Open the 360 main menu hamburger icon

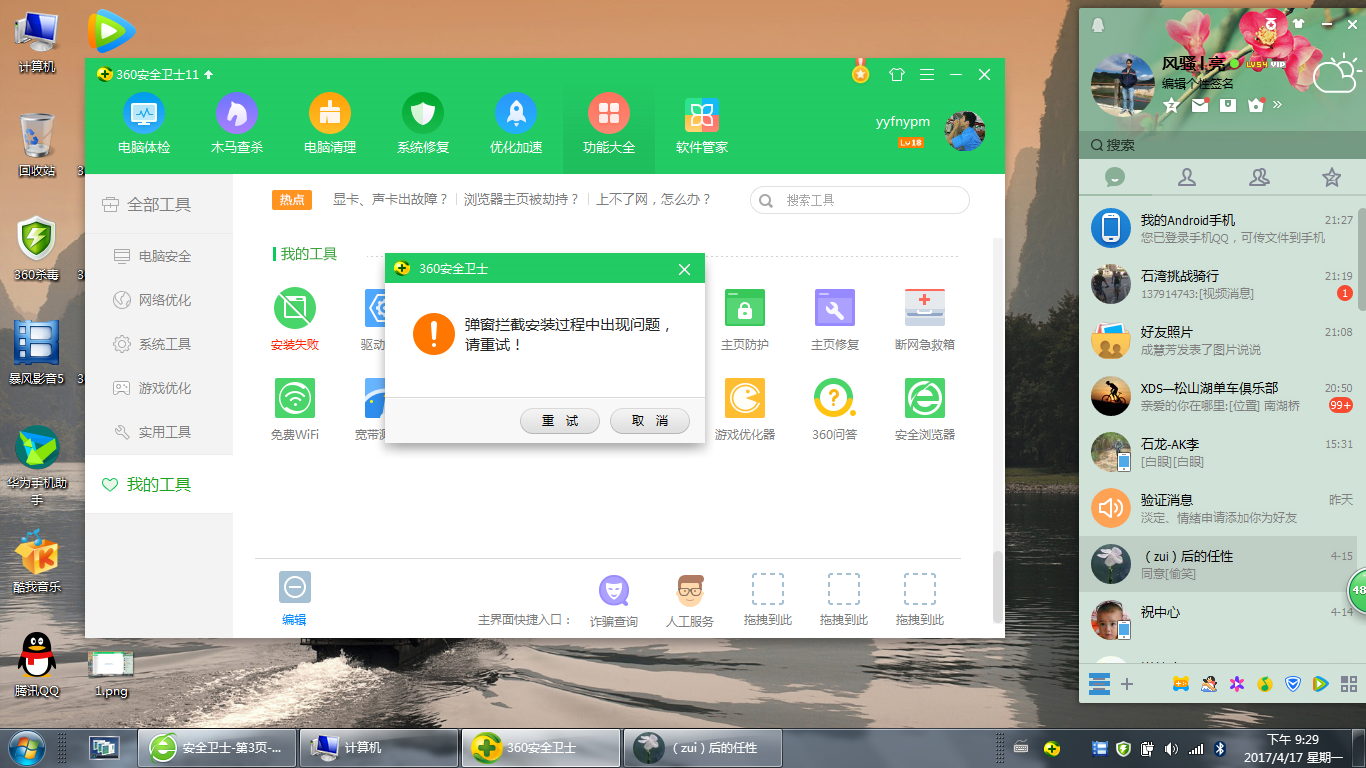click(927, 75)
